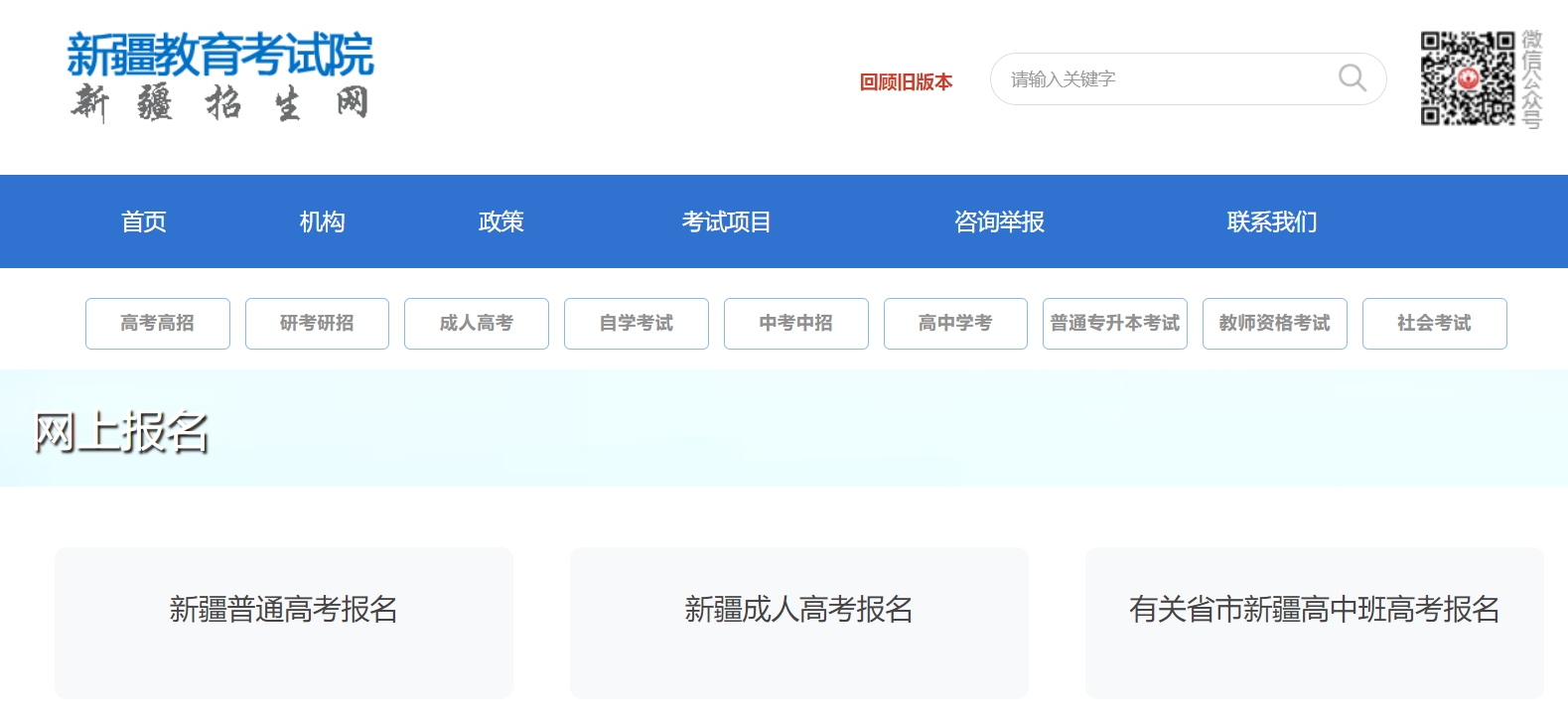
Task: Open the 教师资格考试 button
Action: pyautogui.click(x=1274, y=324)
